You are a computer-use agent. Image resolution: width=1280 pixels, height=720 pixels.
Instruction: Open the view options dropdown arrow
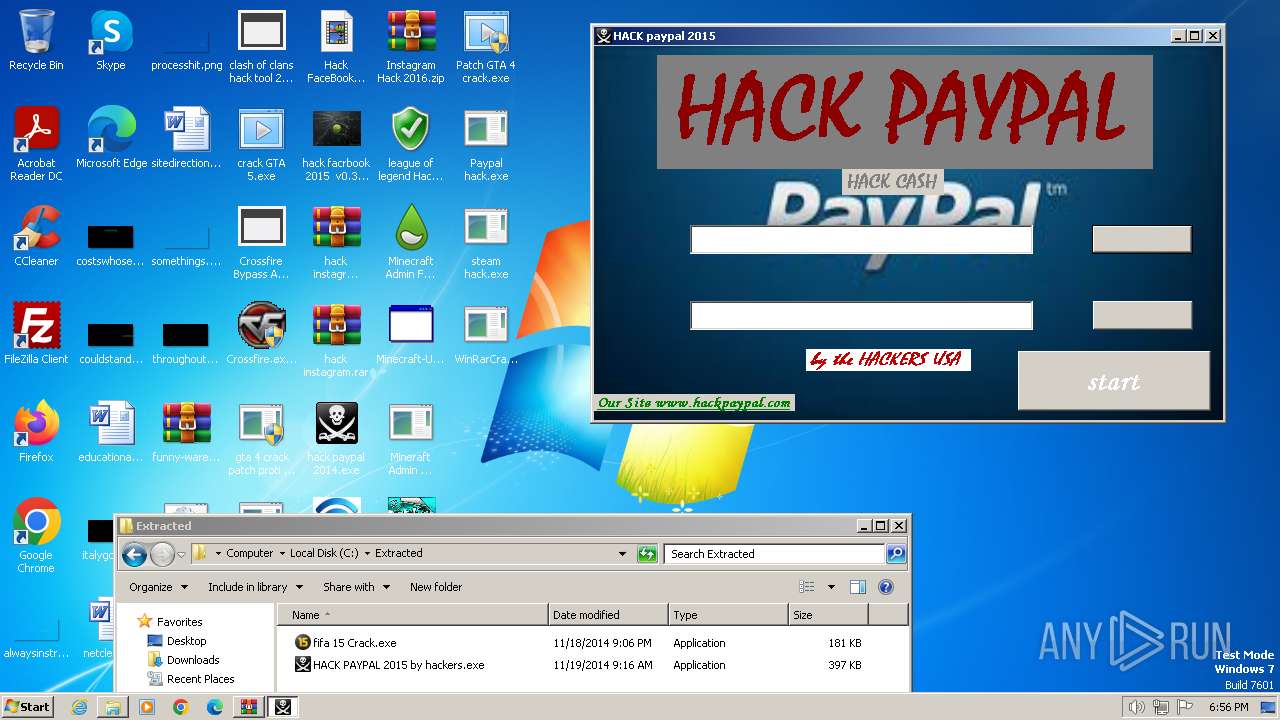[831, 587]
